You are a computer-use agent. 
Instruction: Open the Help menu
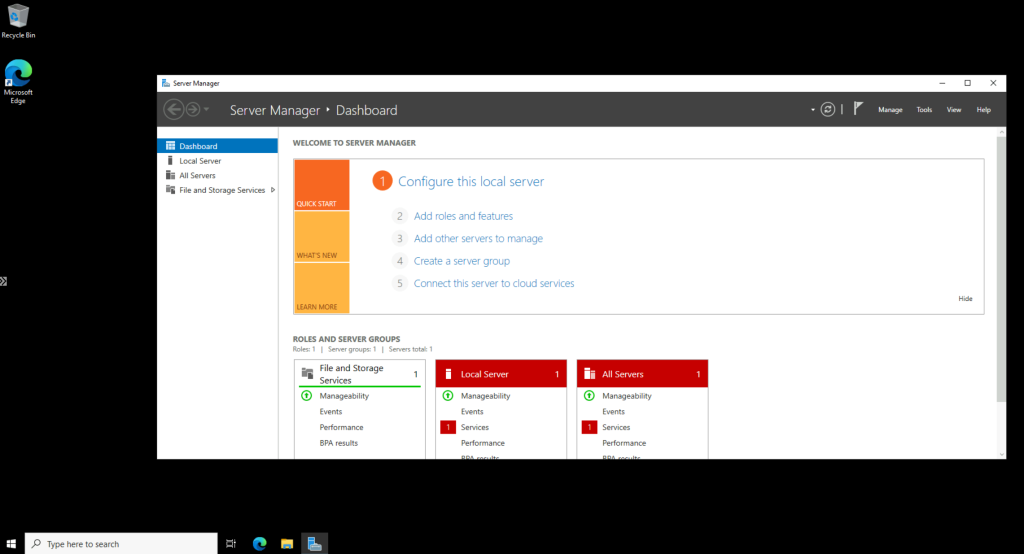point(984,110)
